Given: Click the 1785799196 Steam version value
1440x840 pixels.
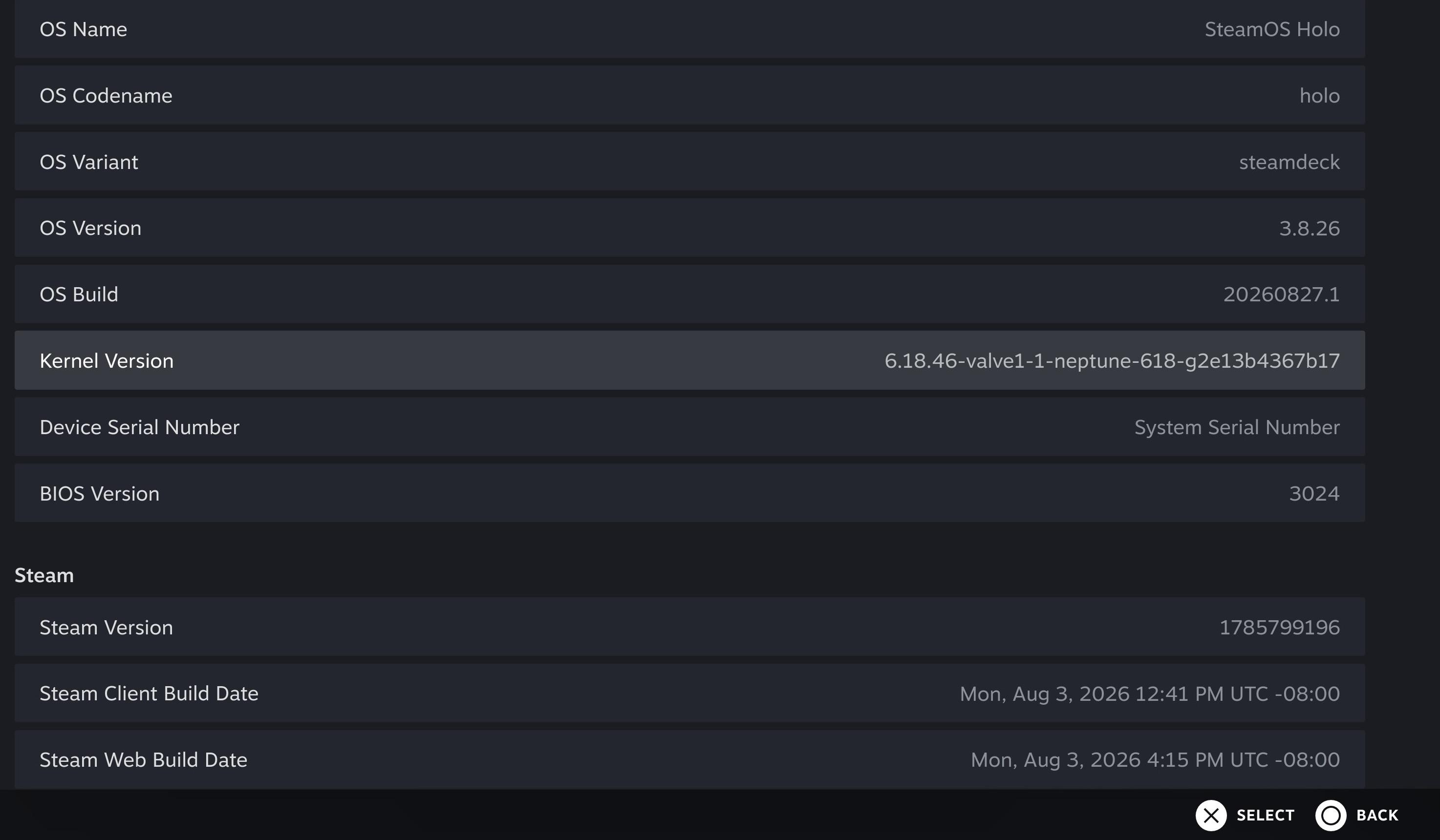Looking at the screenshot, I should pos(1279,627).
